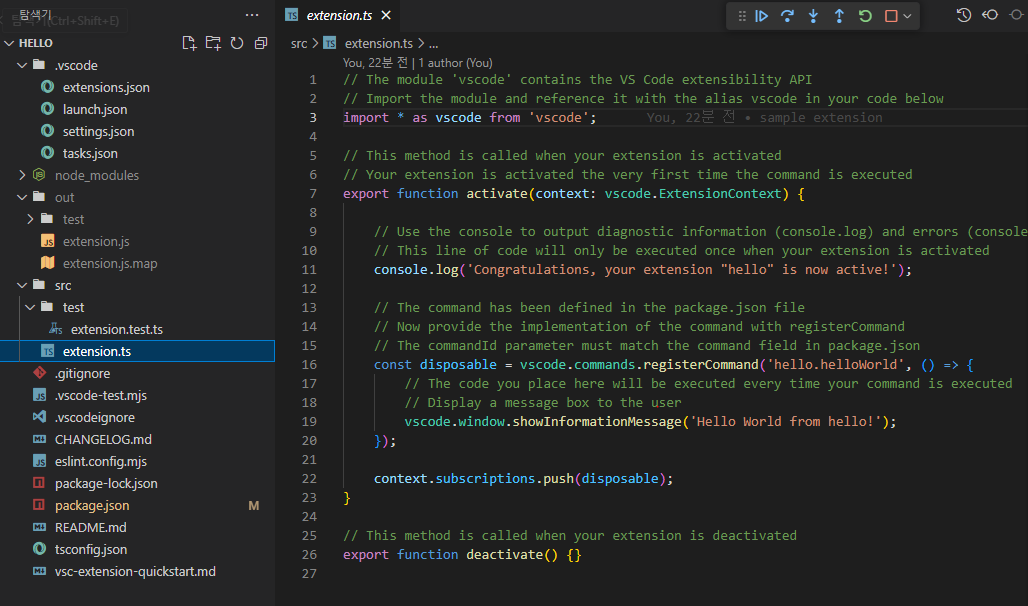Click extension.ts breadcrumb segment

coord(378,43)
